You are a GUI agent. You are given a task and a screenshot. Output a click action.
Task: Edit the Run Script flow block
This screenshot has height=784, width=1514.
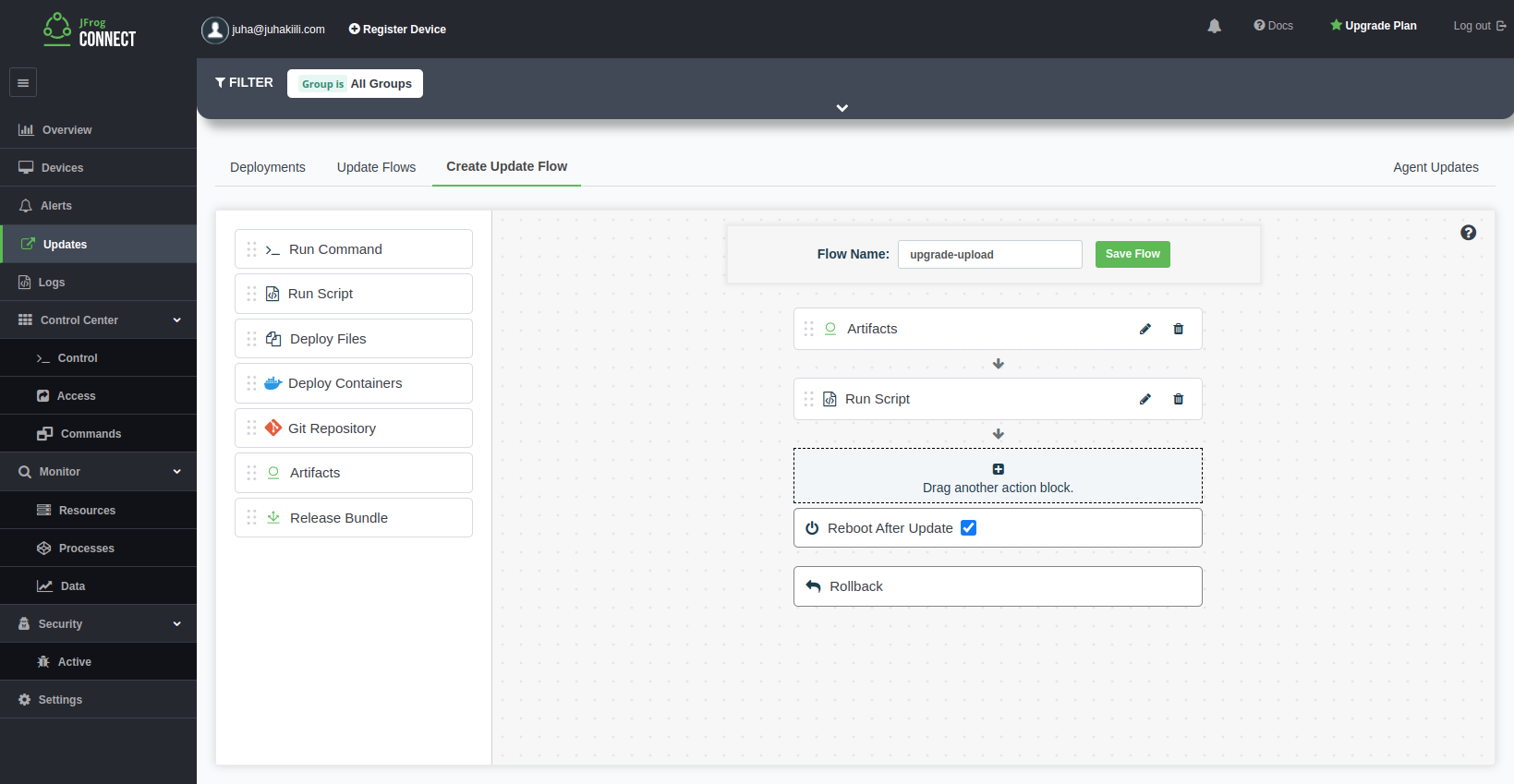1145,399
